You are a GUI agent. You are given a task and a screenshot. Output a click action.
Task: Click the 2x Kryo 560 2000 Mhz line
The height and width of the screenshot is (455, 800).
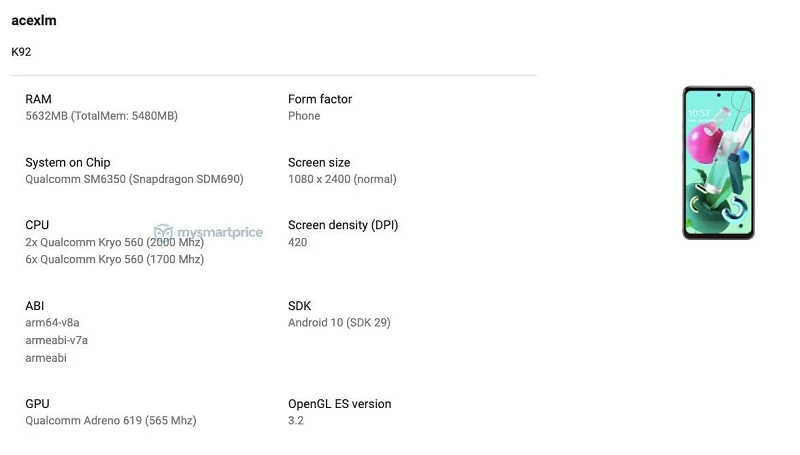click(x=114, y=242)
